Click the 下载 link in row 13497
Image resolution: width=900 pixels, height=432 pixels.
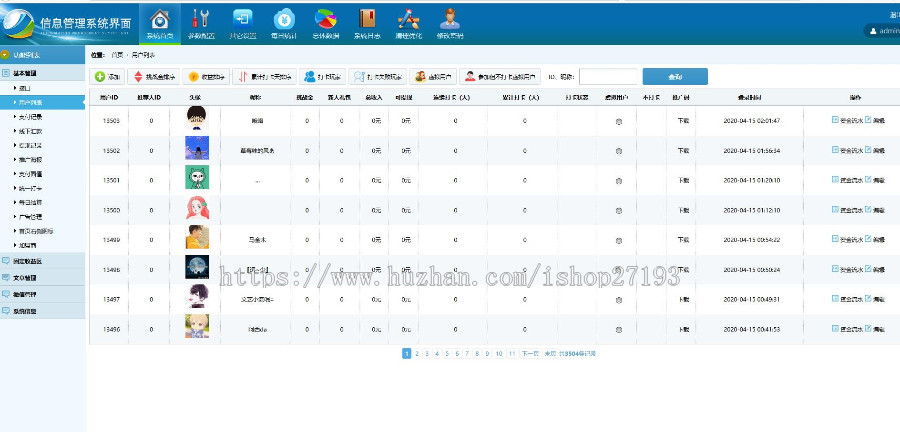pyautogui.click(x=682, y=300)
